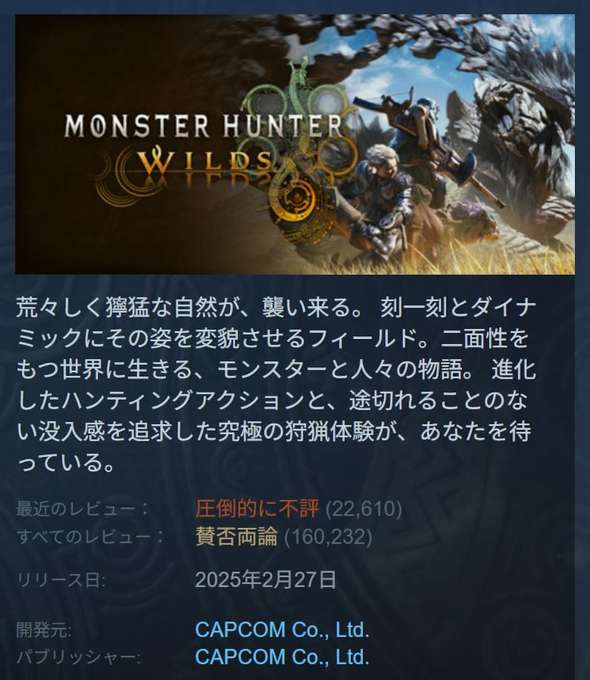This screenshot has width=590, height=680.
Task: Open the Monster Hunter Wilds header image
Action: [x=295, y=144]
